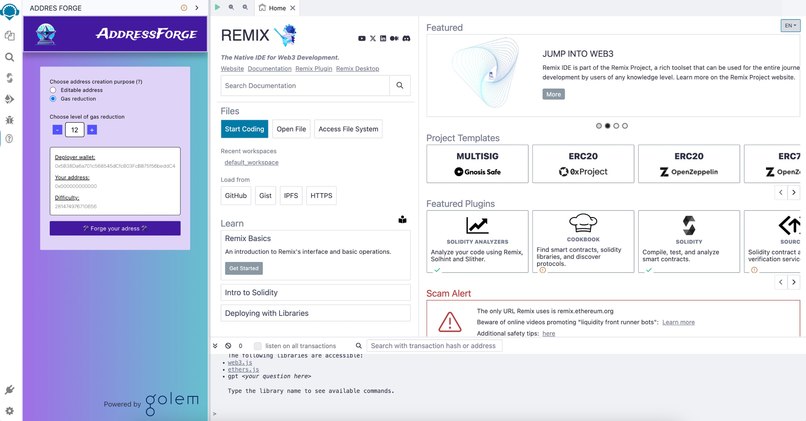
Task: Click the LearnEth book icon beside Learn
Action: [402, 219]
